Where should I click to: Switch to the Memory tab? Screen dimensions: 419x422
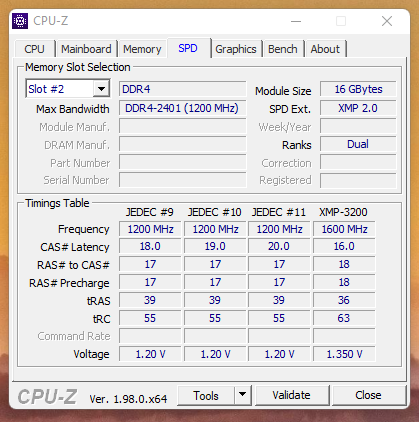[142, 49]
